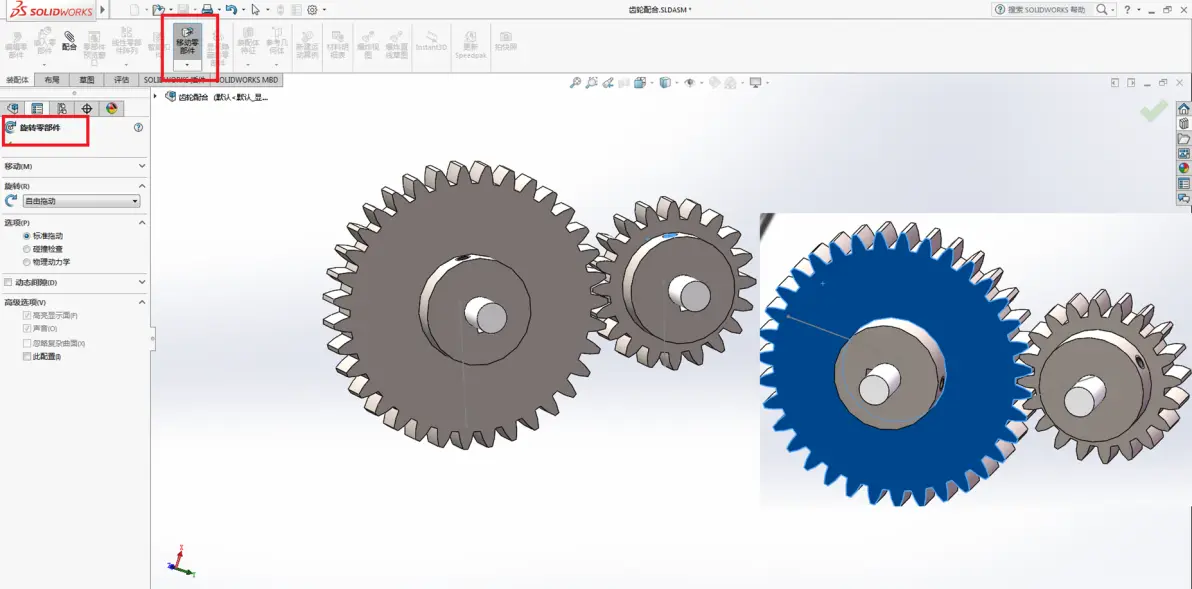Image resolution: width=1192 pixels, height=589 pixels.
Task: Open the View Settings monitor icon
Action: (755, 82)
